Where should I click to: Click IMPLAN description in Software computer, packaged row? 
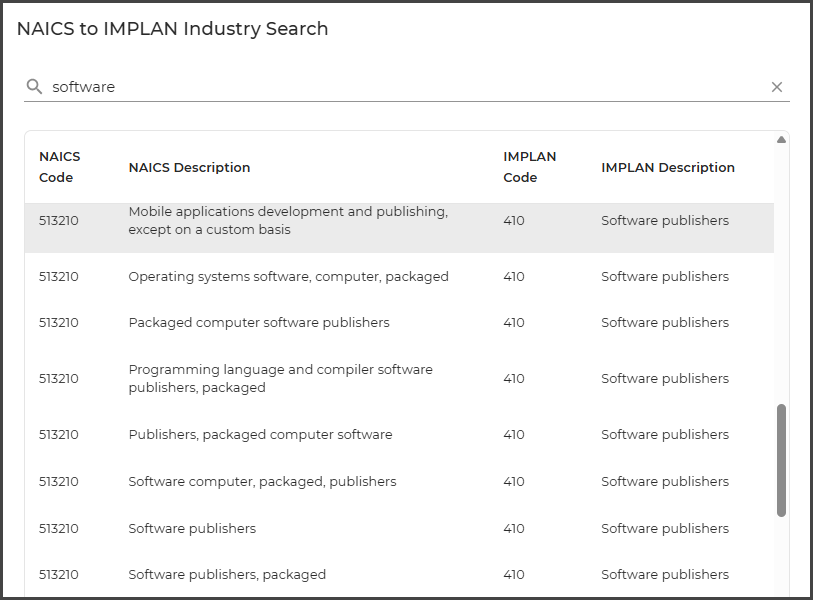pos(665,482)
